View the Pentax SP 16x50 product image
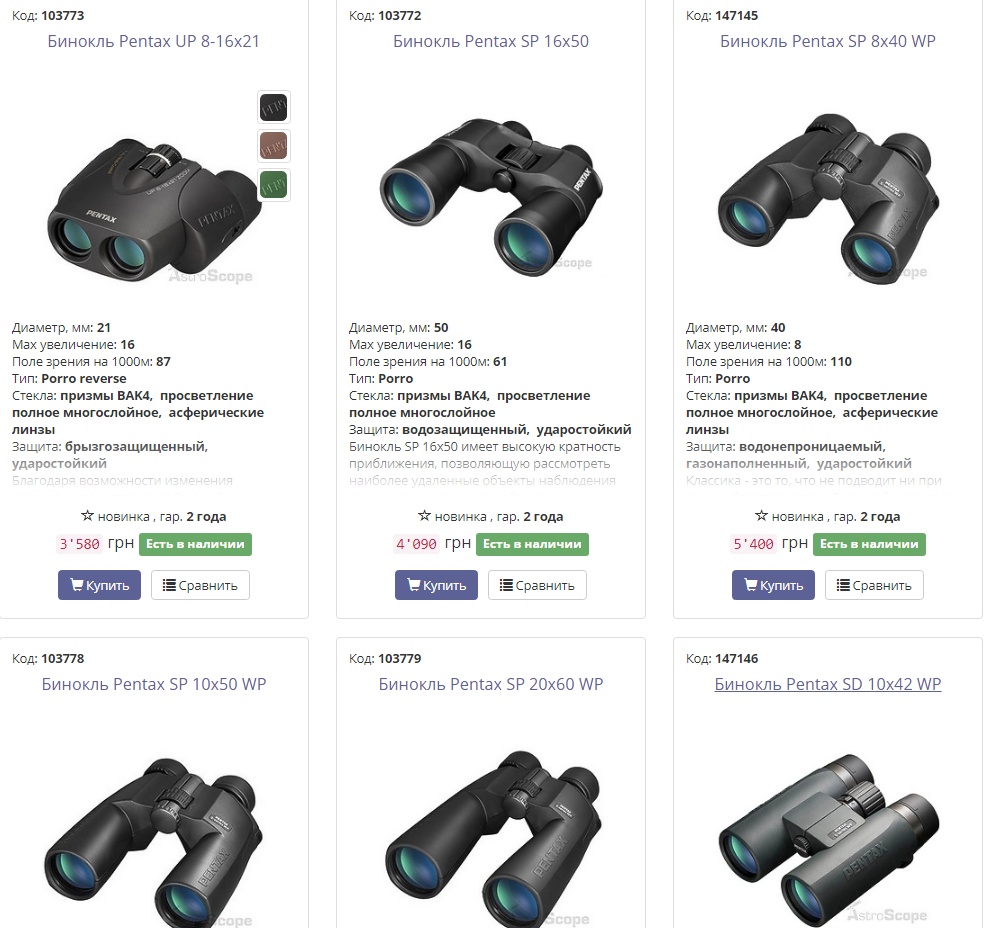This screenshot has height=928, width=984. 491,196
